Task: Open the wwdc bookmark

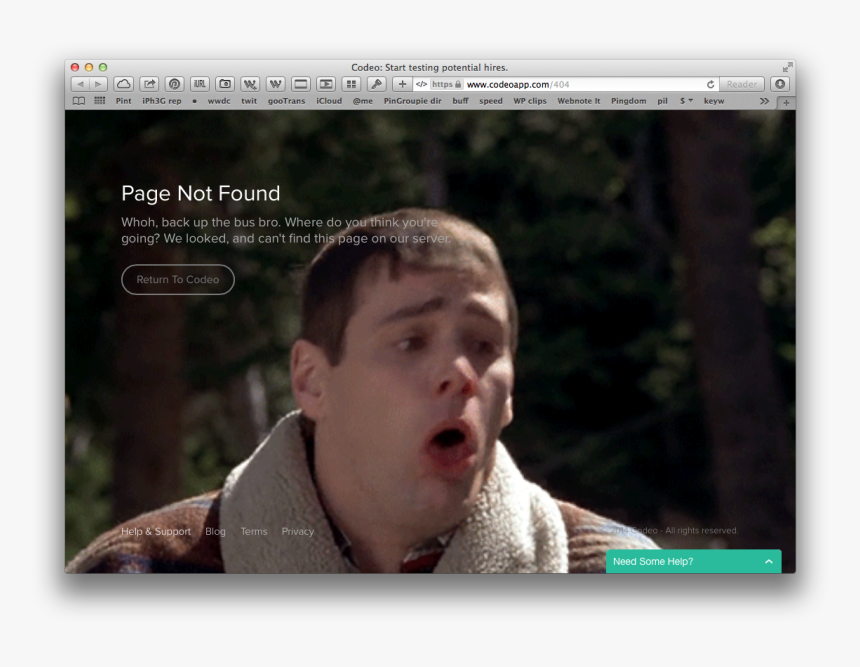Action: pyautogui.click(x=219, y=101)
